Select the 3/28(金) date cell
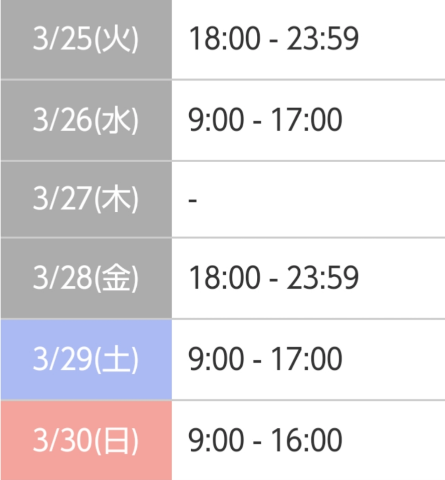Screen dimensions: 445x480 (x=86, y=278)
